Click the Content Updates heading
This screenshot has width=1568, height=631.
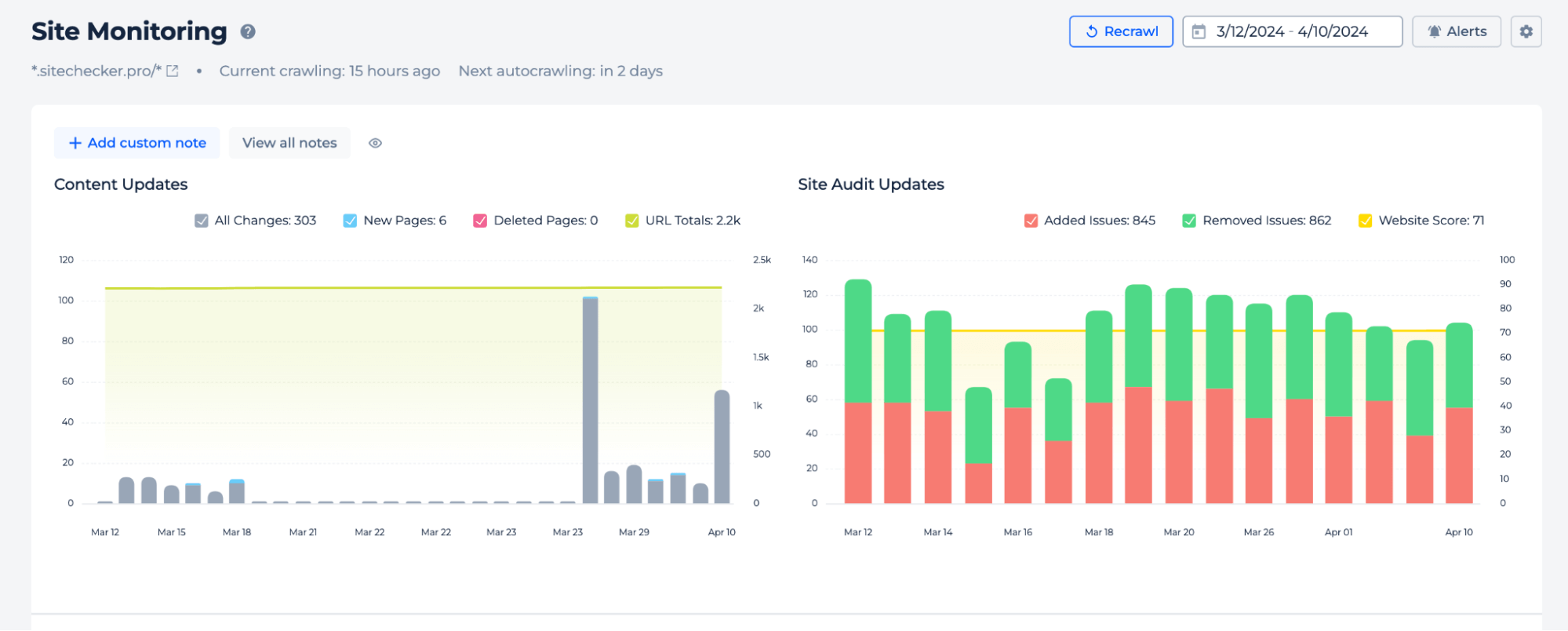(x=121, y=184)
